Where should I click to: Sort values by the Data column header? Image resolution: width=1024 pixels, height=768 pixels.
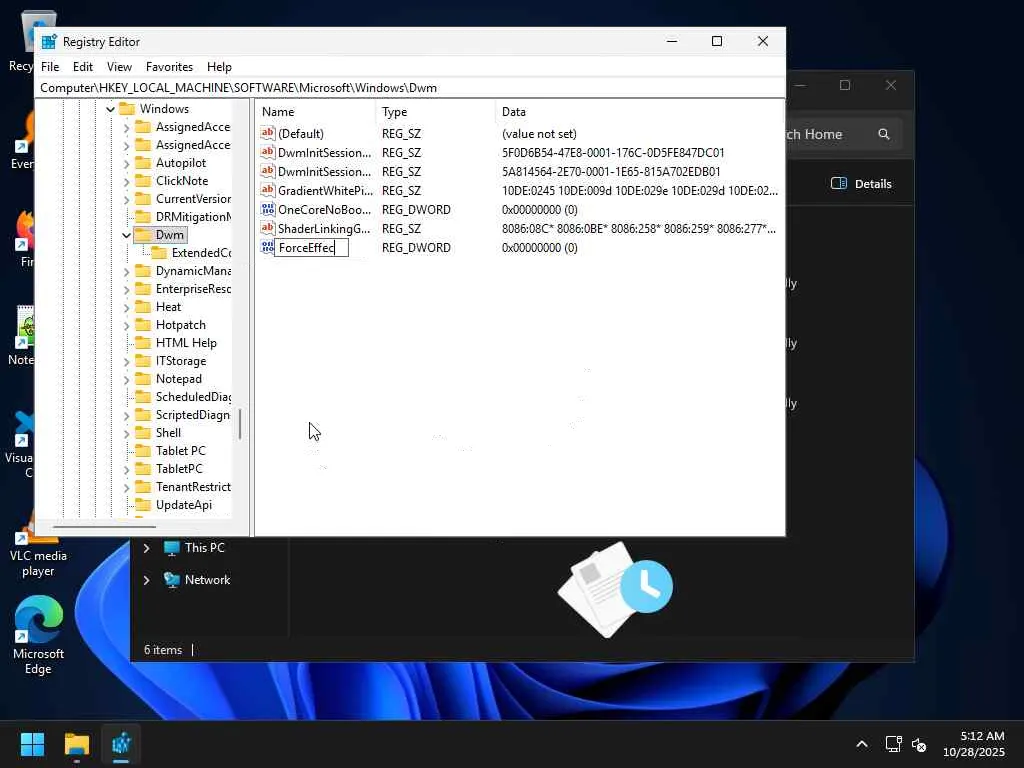click(x=639, y=112)
